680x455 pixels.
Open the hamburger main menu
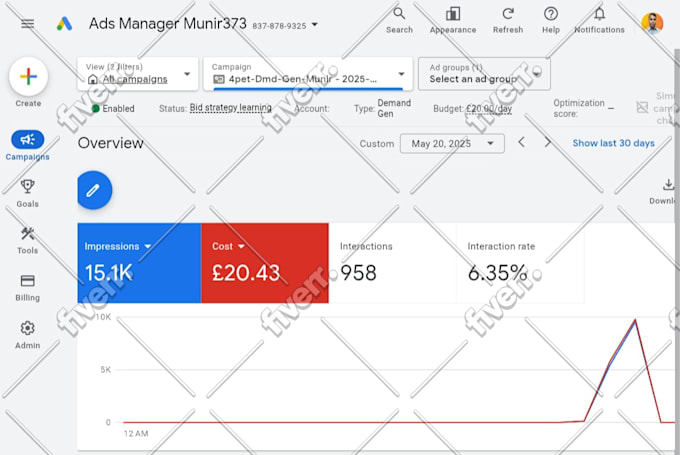click(x=27, y=23)
